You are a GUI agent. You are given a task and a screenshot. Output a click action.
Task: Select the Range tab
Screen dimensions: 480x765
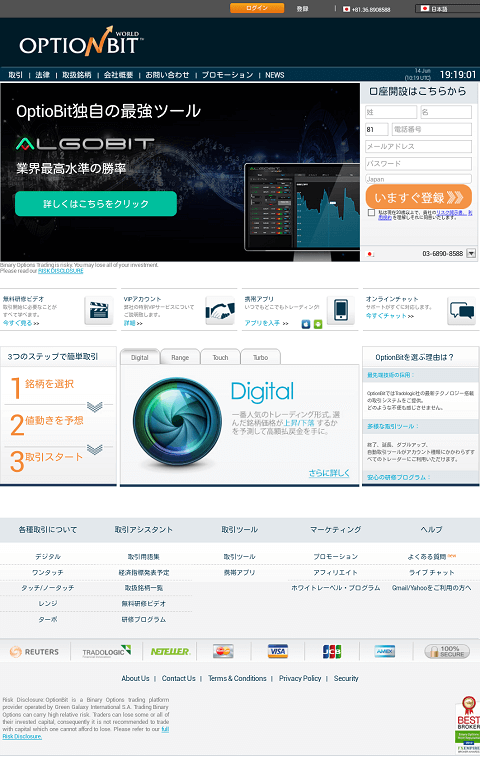point(180,357)
